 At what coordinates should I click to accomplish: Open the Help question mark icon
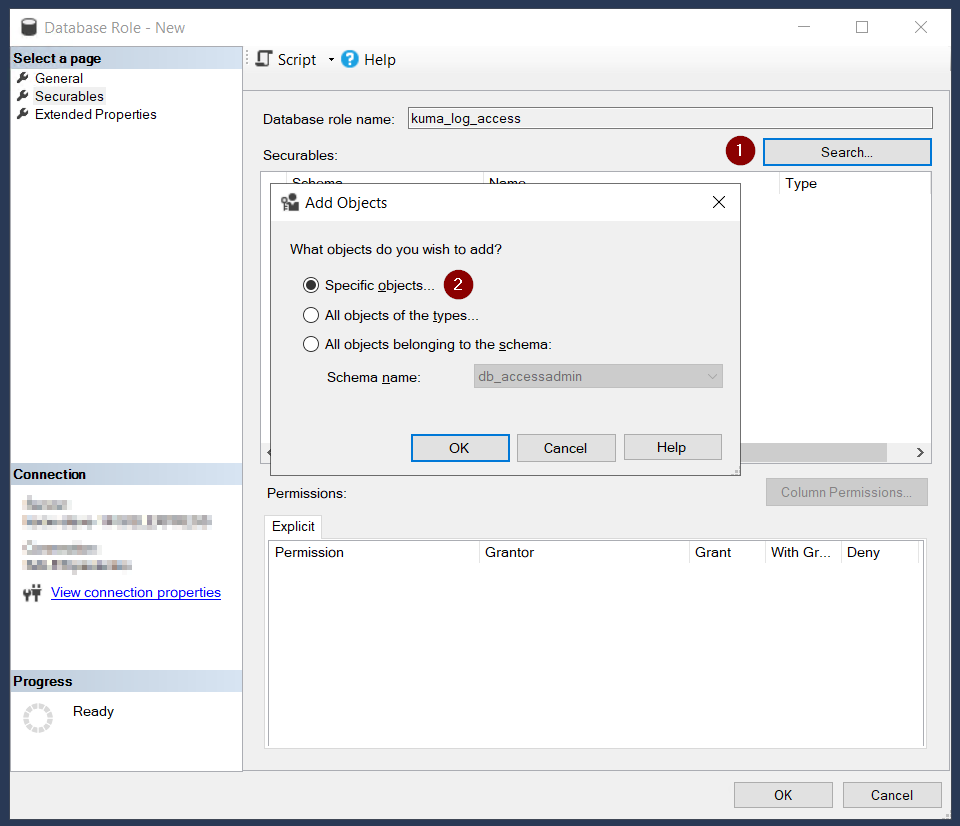[350, 59]
